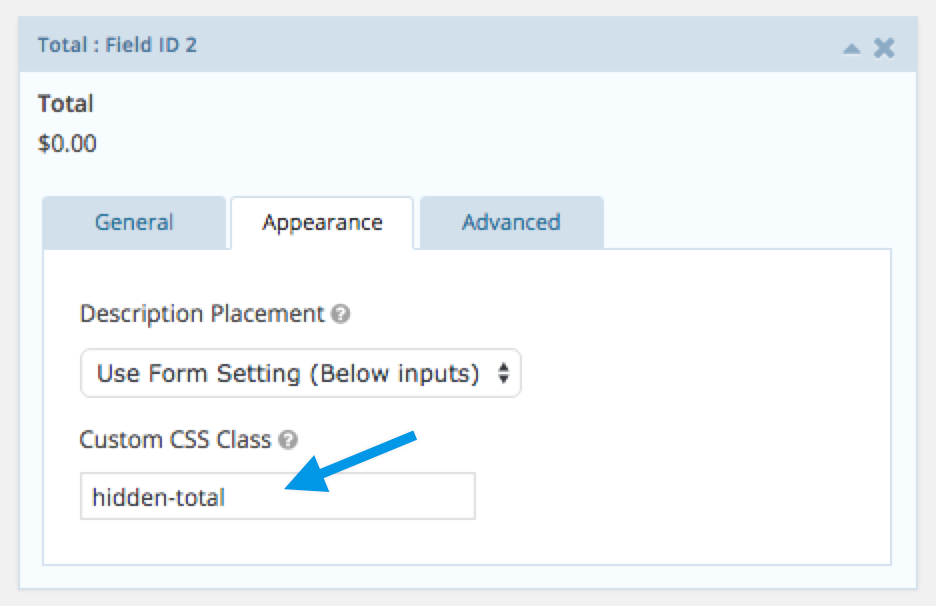
Task: Delete the Total field with X icon
Action: (x=884, y=47)
